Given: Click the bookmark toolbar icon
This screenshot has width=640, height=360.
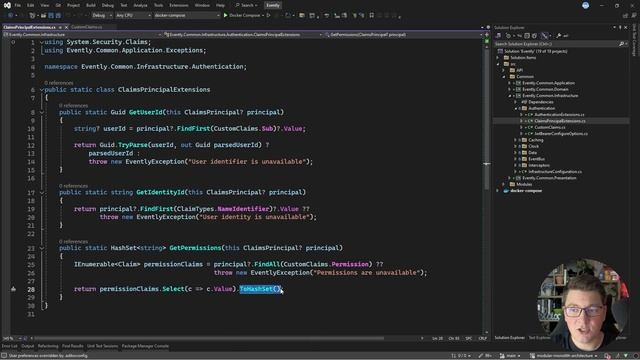Looking at the screenshot, I should click(371, 16).
